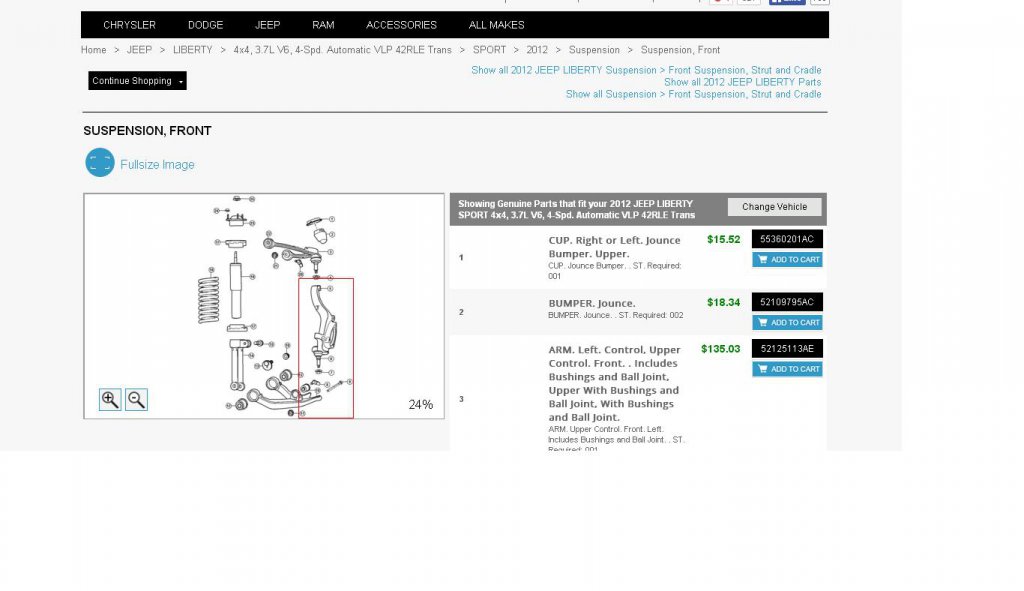
Task: Open the ALL MAKES menu
Action: point(496,25)
